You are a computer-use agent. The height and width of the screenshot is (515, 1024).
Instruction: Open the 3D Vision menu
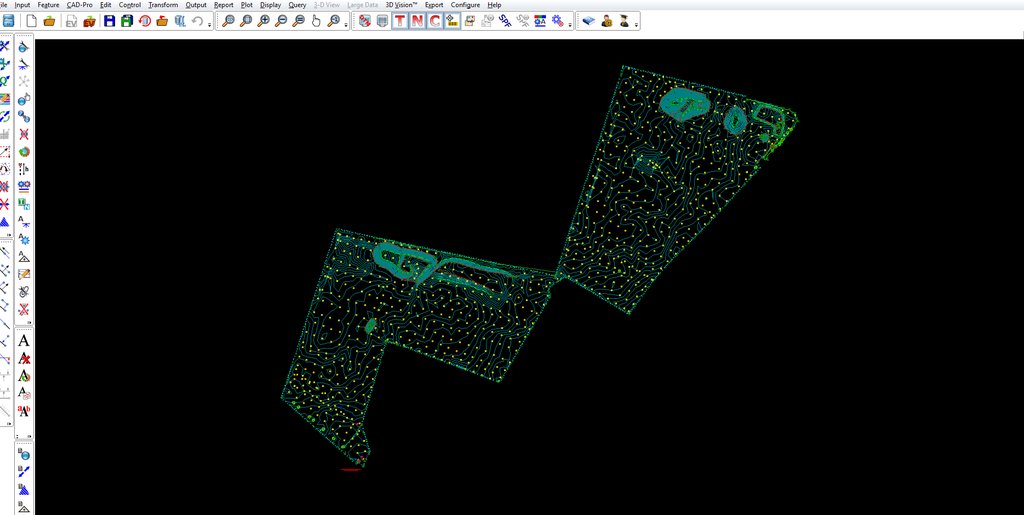(x=401, y=5)
